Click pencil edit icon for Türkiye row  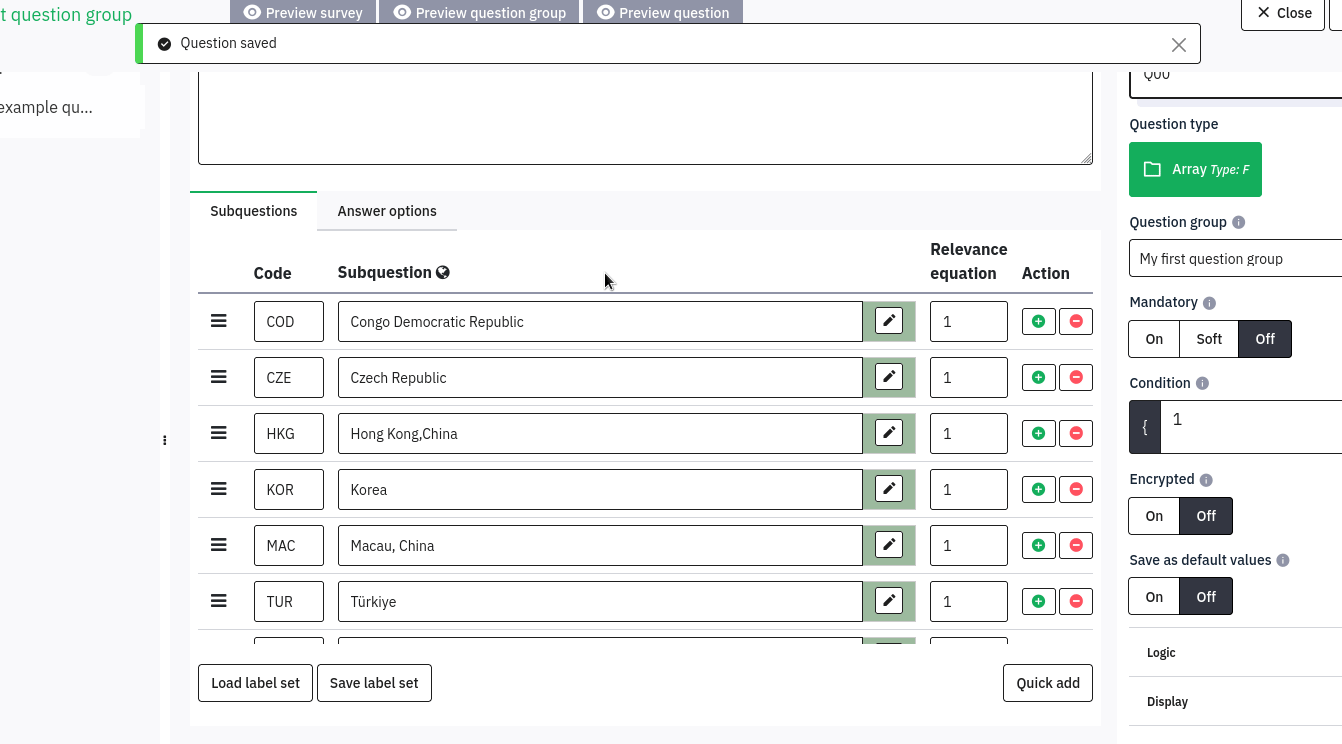[888, 601]
